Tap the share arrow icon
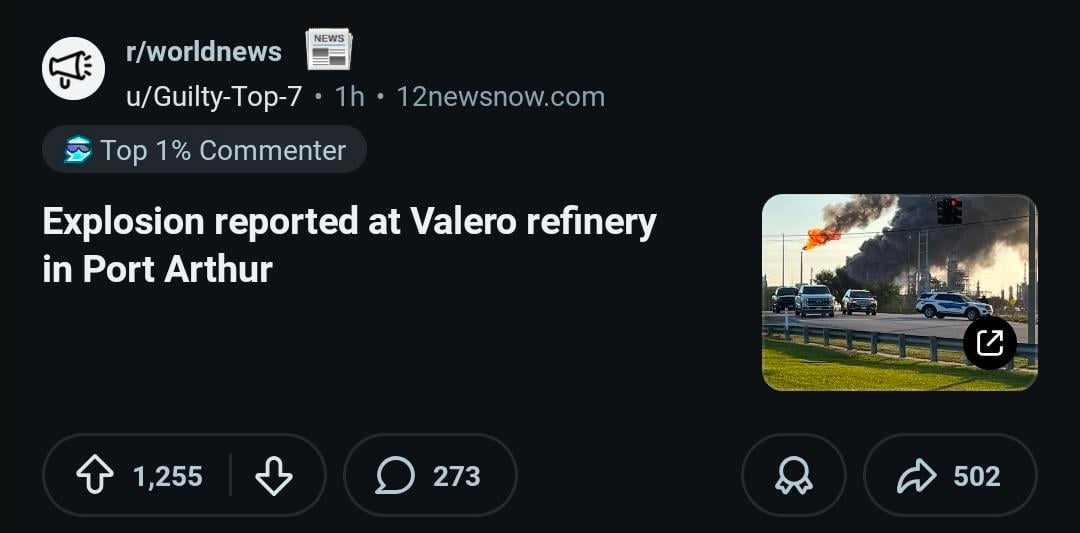Viewport: 1080px width, 533px height. [916, 476]
